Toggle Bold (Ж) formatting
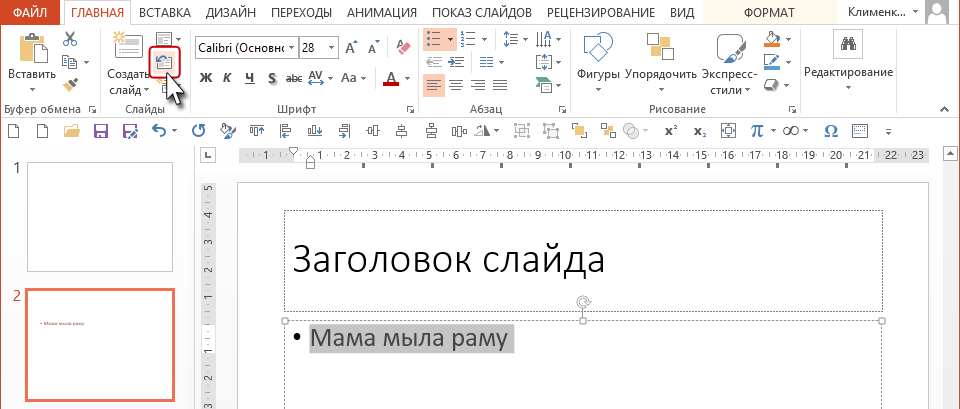The width and height of the screenshot is (960, 409). 206,78
